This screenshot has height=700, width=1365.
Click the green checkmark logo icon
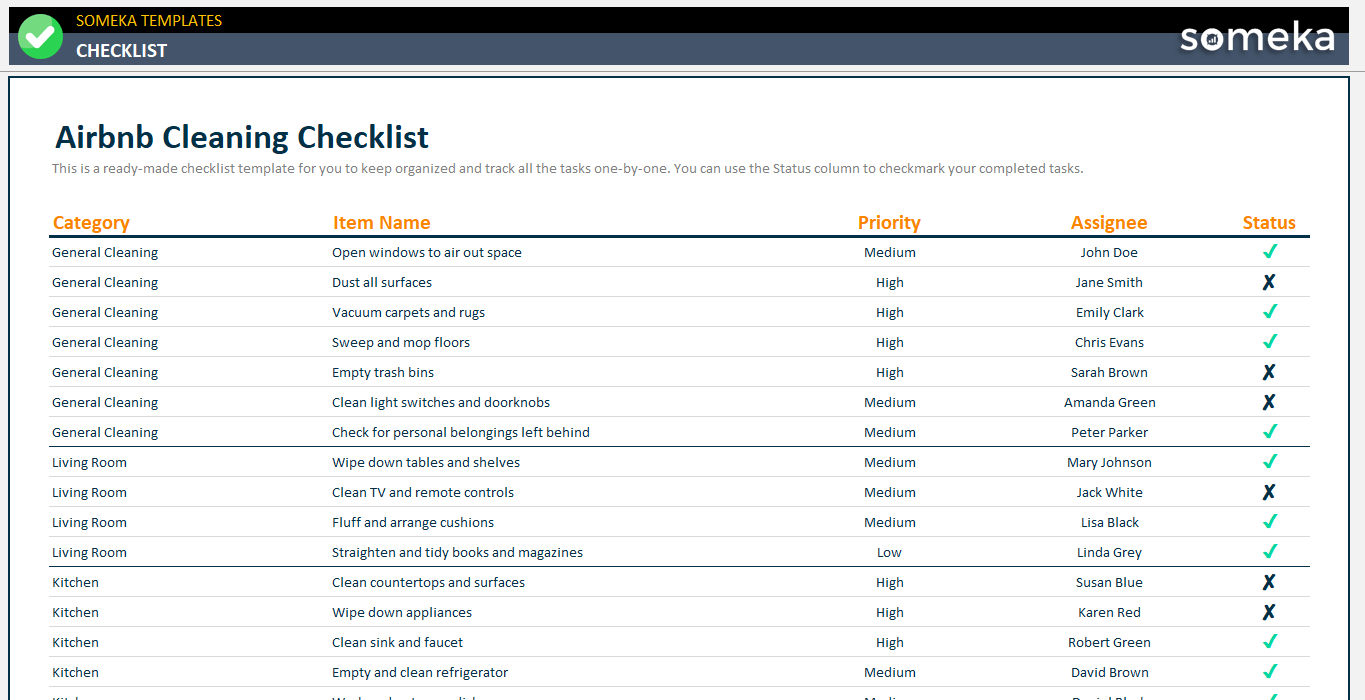41,36
